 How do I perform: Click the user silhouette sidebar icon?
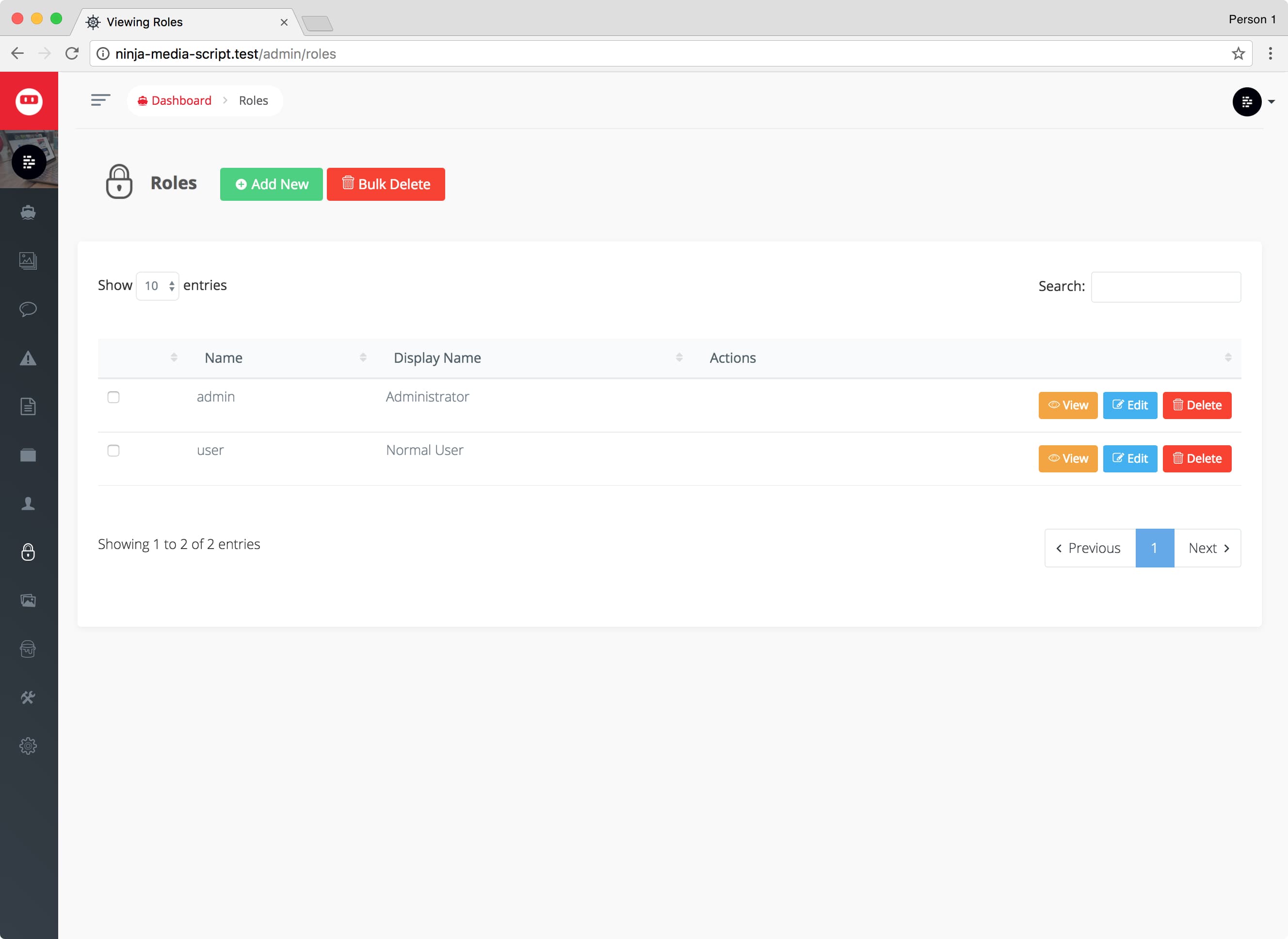pyautogui.click(x=28, y=503)
